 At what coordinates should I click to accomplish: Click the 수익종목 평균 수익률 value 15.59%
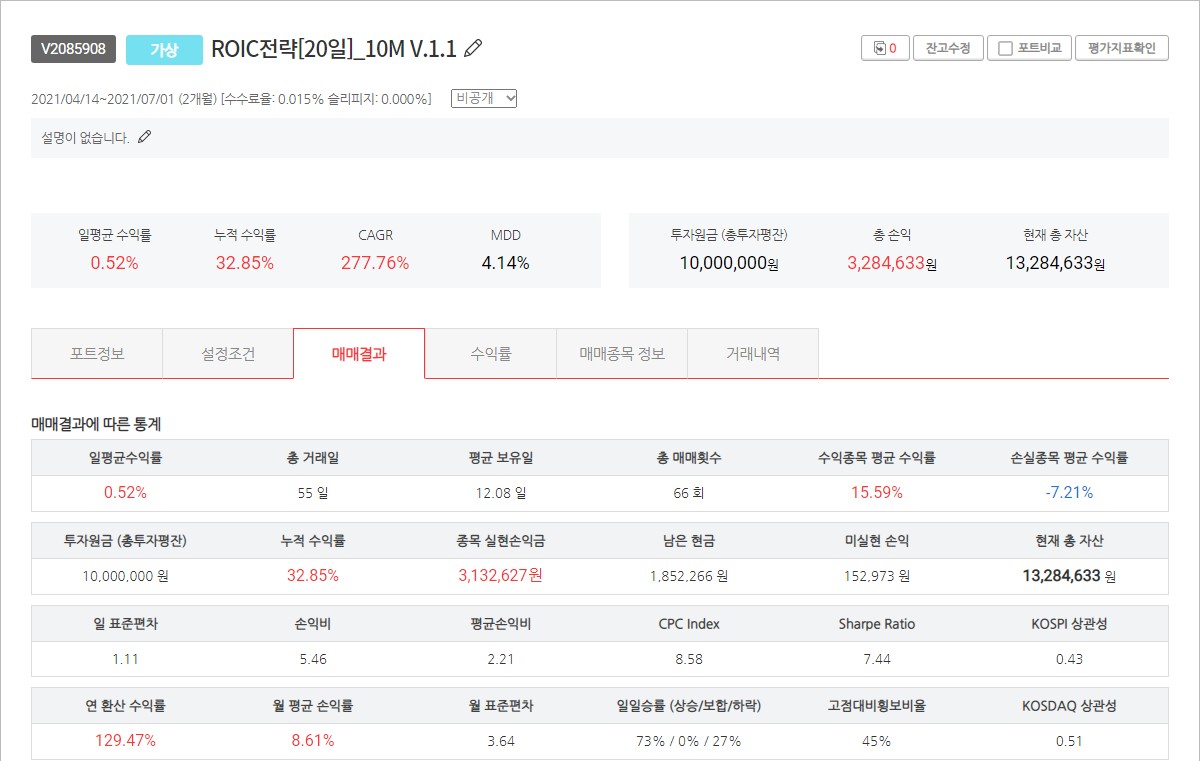[877, 492]
